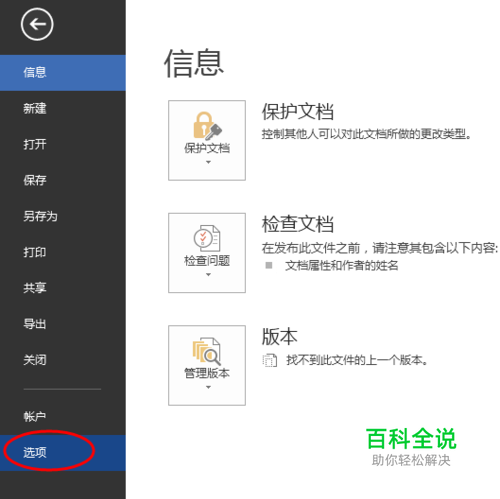Screen dimensions: 500x499
Task: Select the 共享 menu item
Action: (x=63, y=288)
